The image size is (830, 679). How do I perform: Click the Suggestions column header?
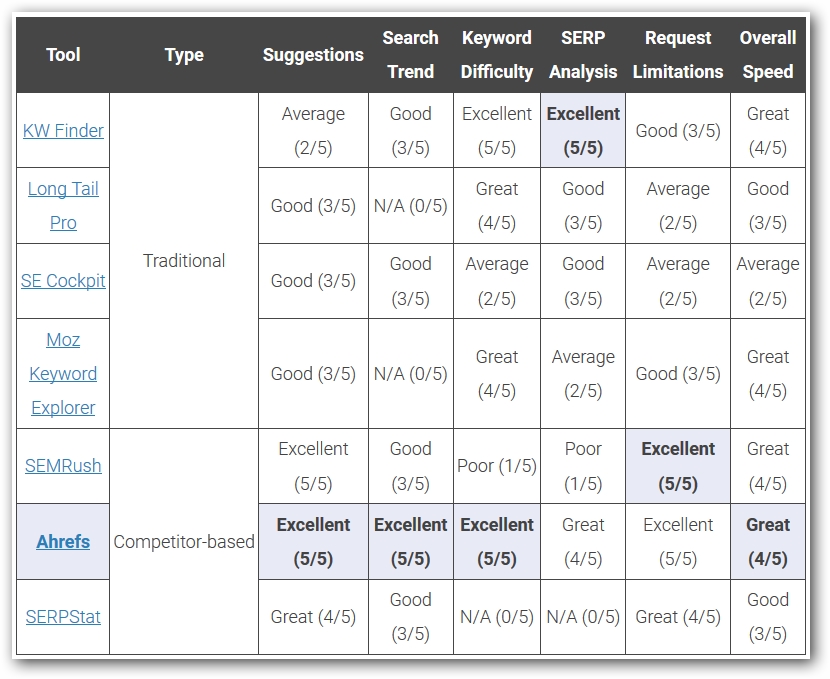click(x=313, y=55)
